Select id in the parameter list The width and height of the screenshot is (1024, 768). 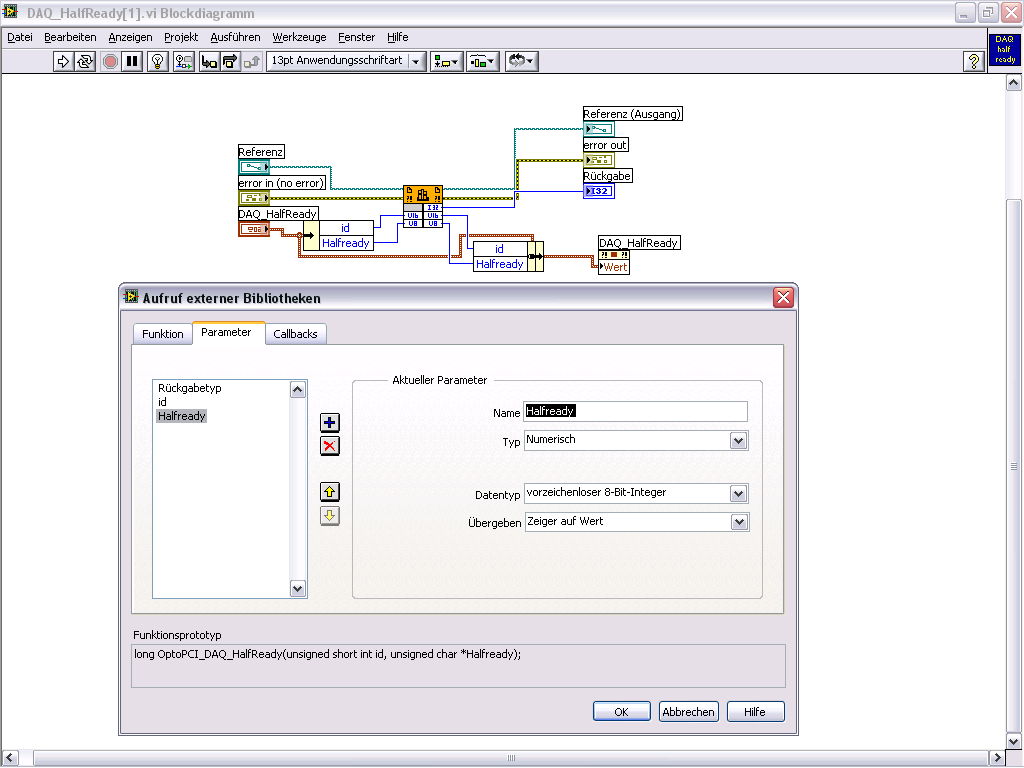162,402
